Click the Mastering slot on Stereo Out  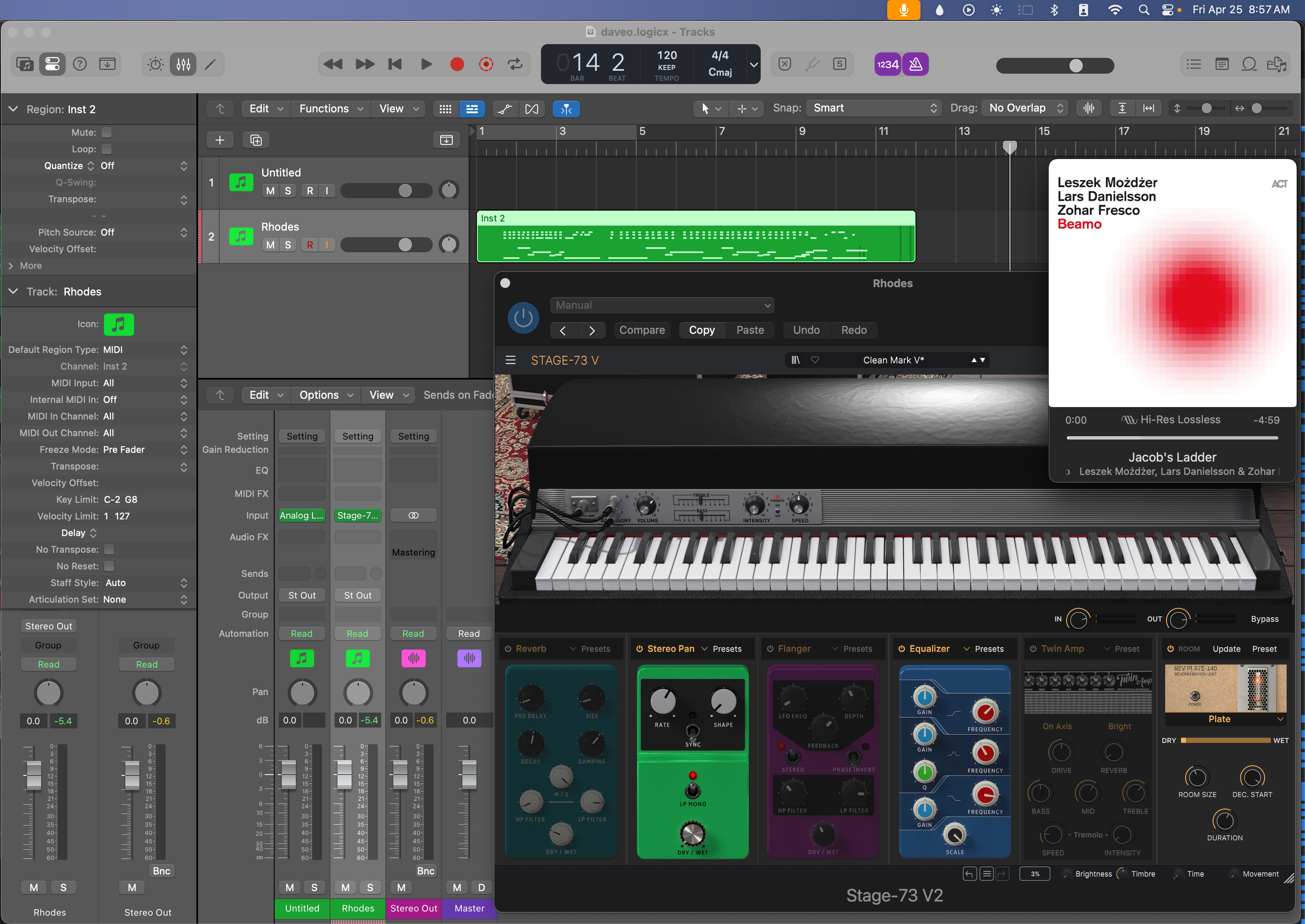tap(414, 552)
